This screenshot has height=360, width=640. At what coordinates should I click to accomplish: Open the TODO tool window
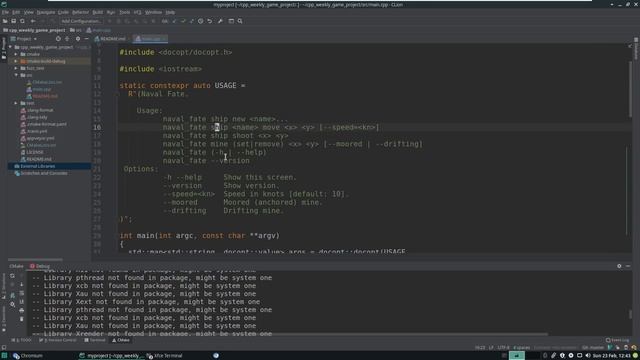(22, 340)
